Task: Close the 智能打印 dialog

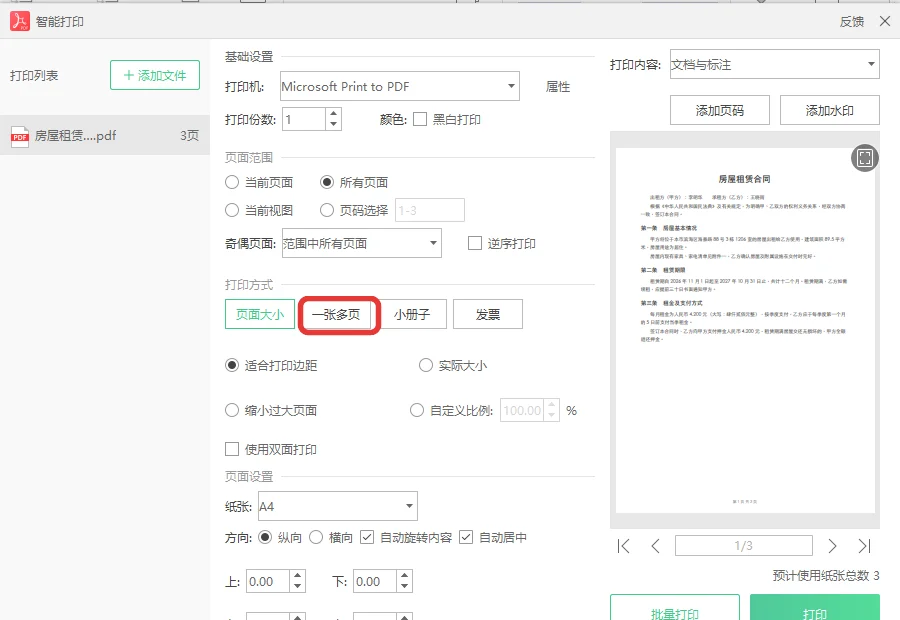Action: tap(885, 21)
